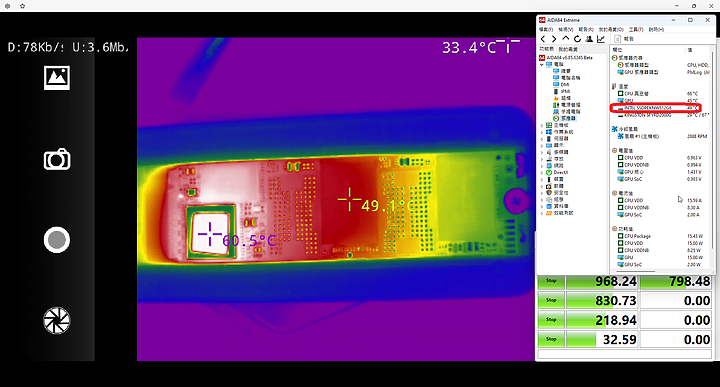This screenshot has width=720, height=387.
Task: Select the 超頻 flame tree item
Action: [x=562, y=98]
